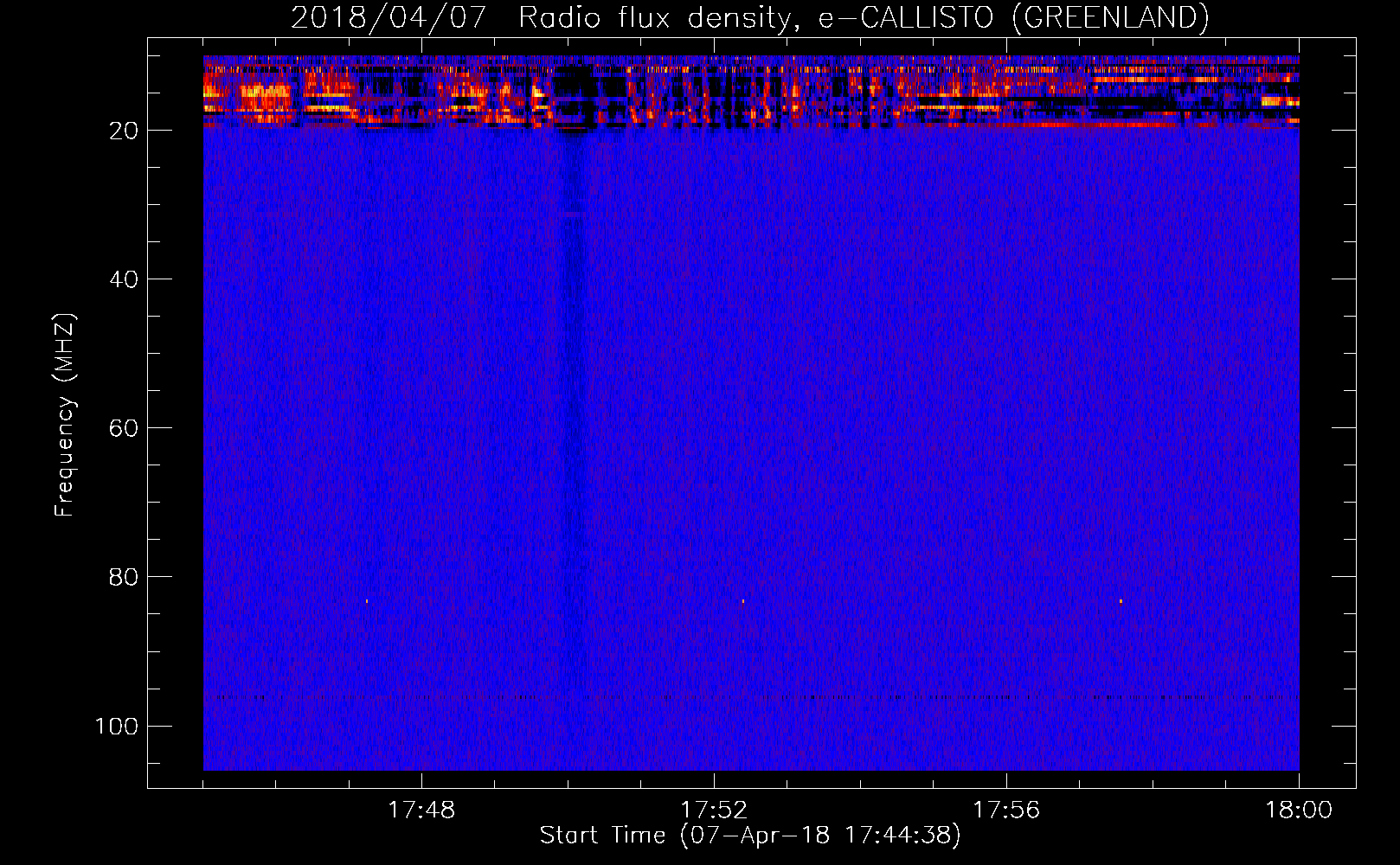The height and width of the screenshot is (865, 1400).
Task: Click the 18:00 time tick label
Action: click(x=1299, y=811)
